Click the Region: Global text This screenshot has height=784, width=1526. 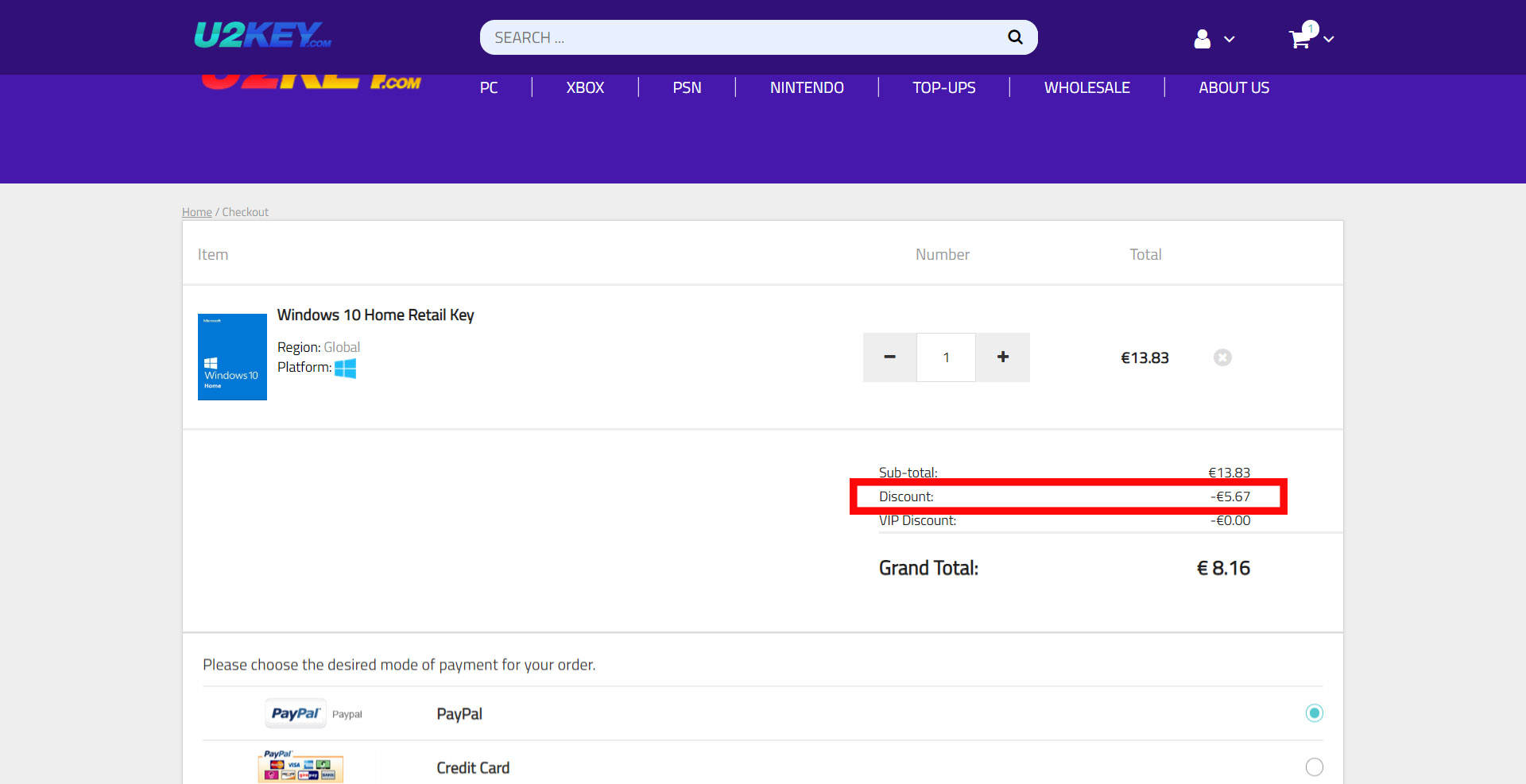tap(319, 347)
